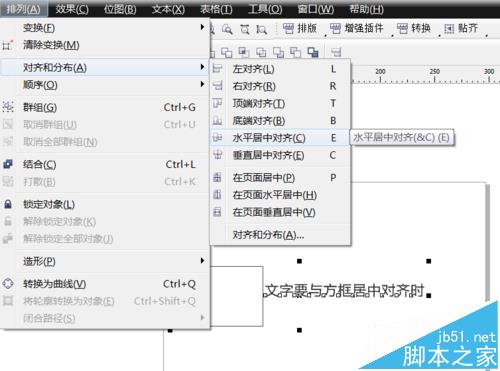
Task: Open the 工具(O) menu
Action: (265, 9)
